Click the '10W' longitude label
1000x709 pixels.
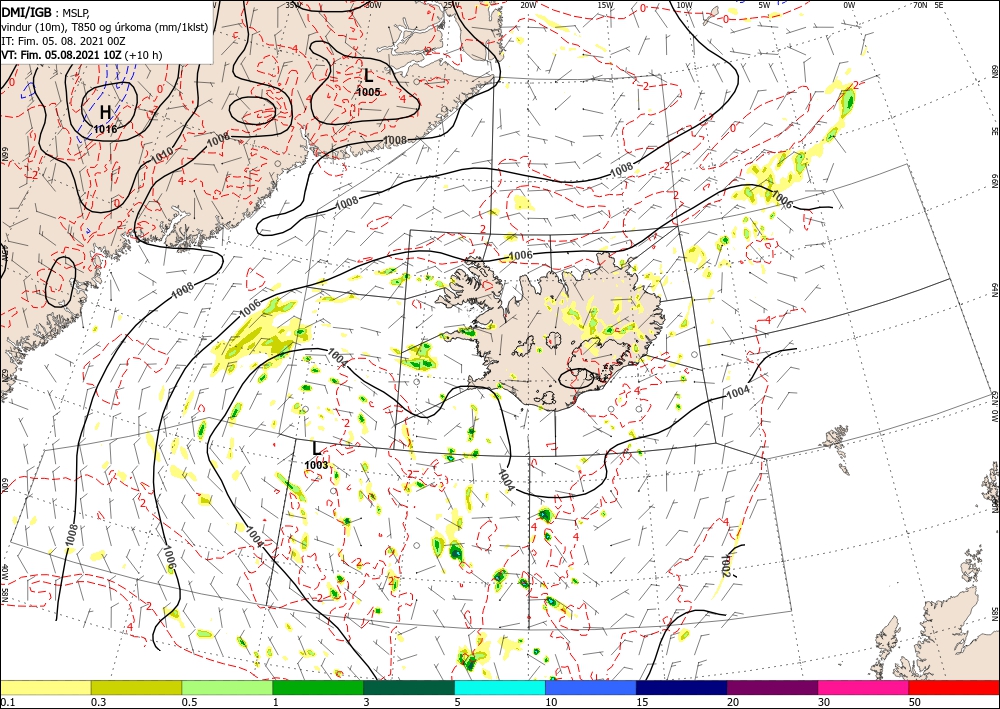click(684, 5)
